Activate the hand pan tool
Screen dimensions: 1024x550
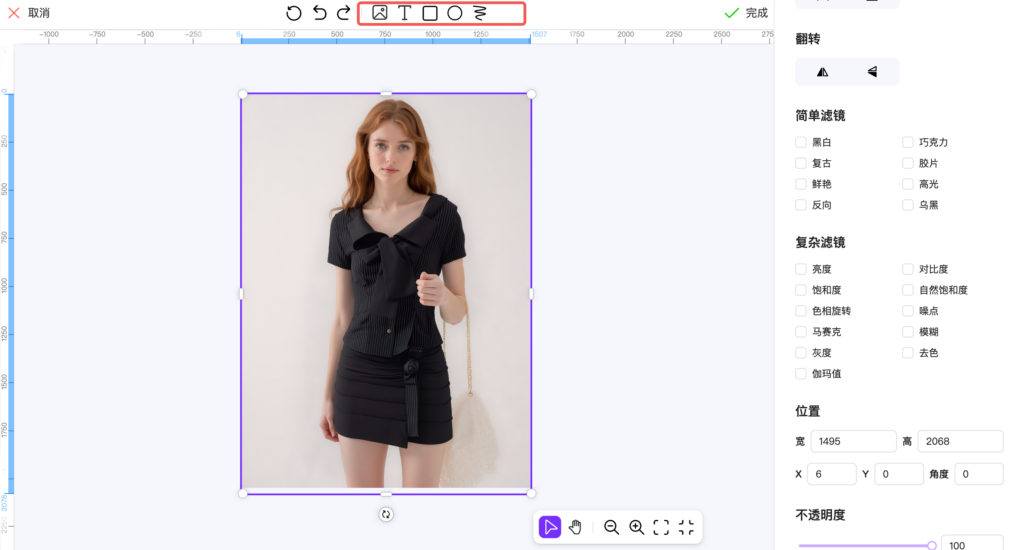click(575, 526)
